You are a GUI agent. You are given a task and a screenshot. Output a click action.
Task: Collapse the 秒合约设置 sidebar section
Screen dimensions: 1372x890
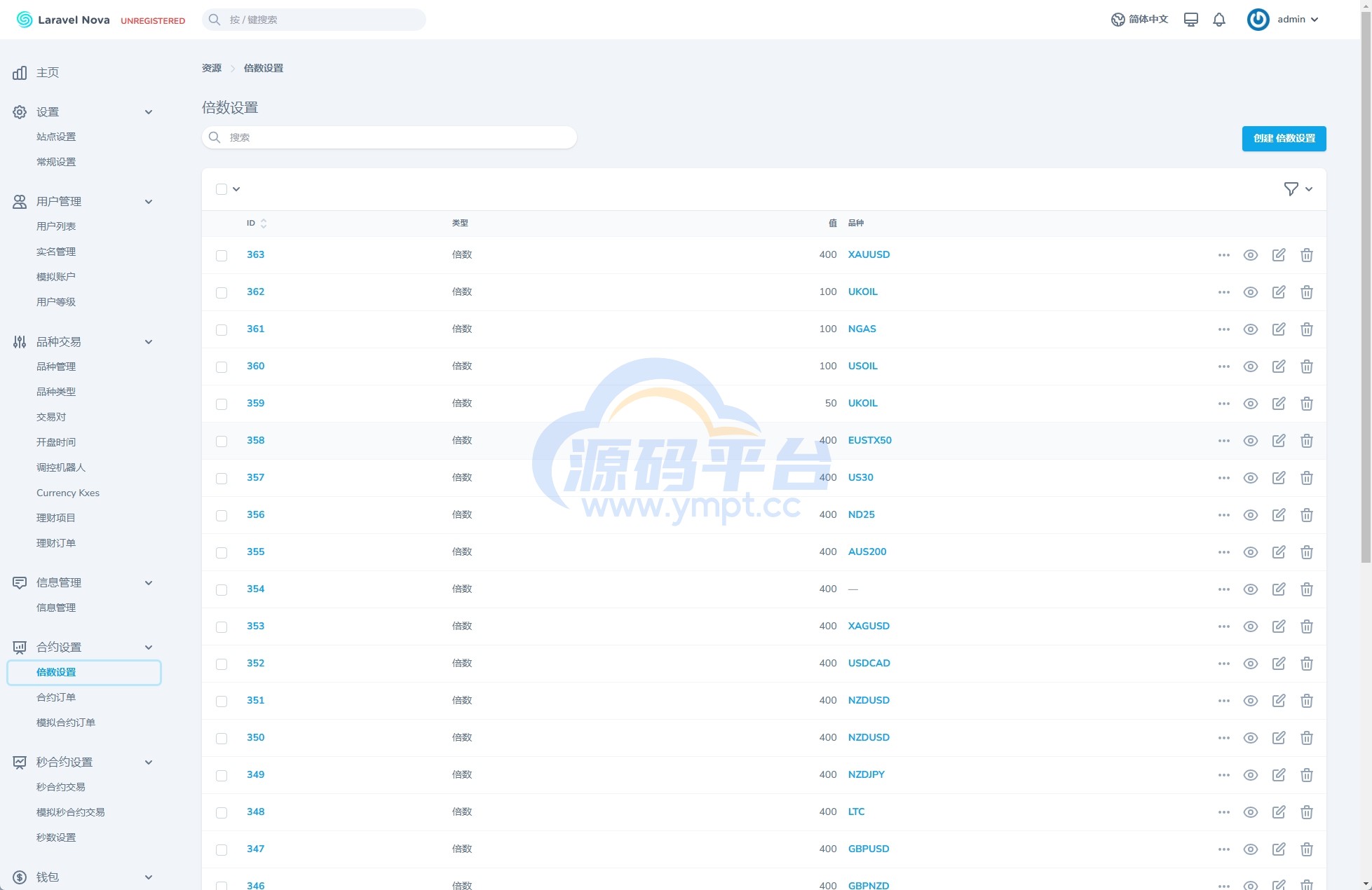click(148, 762)
